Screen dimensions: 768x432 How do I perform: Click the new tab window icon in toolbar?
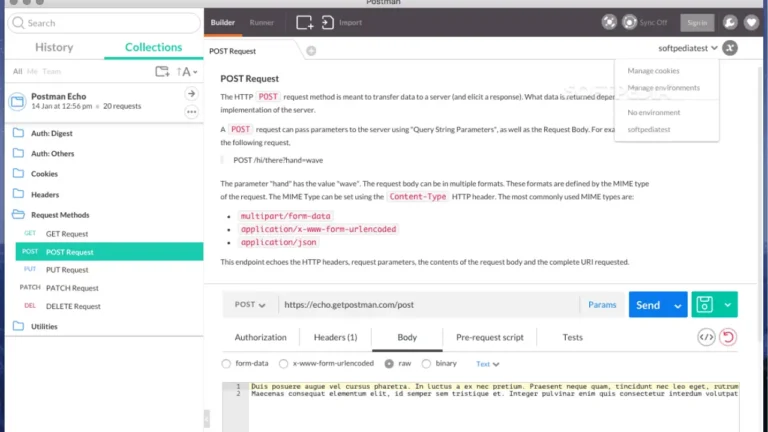click(x=304, y=23)
